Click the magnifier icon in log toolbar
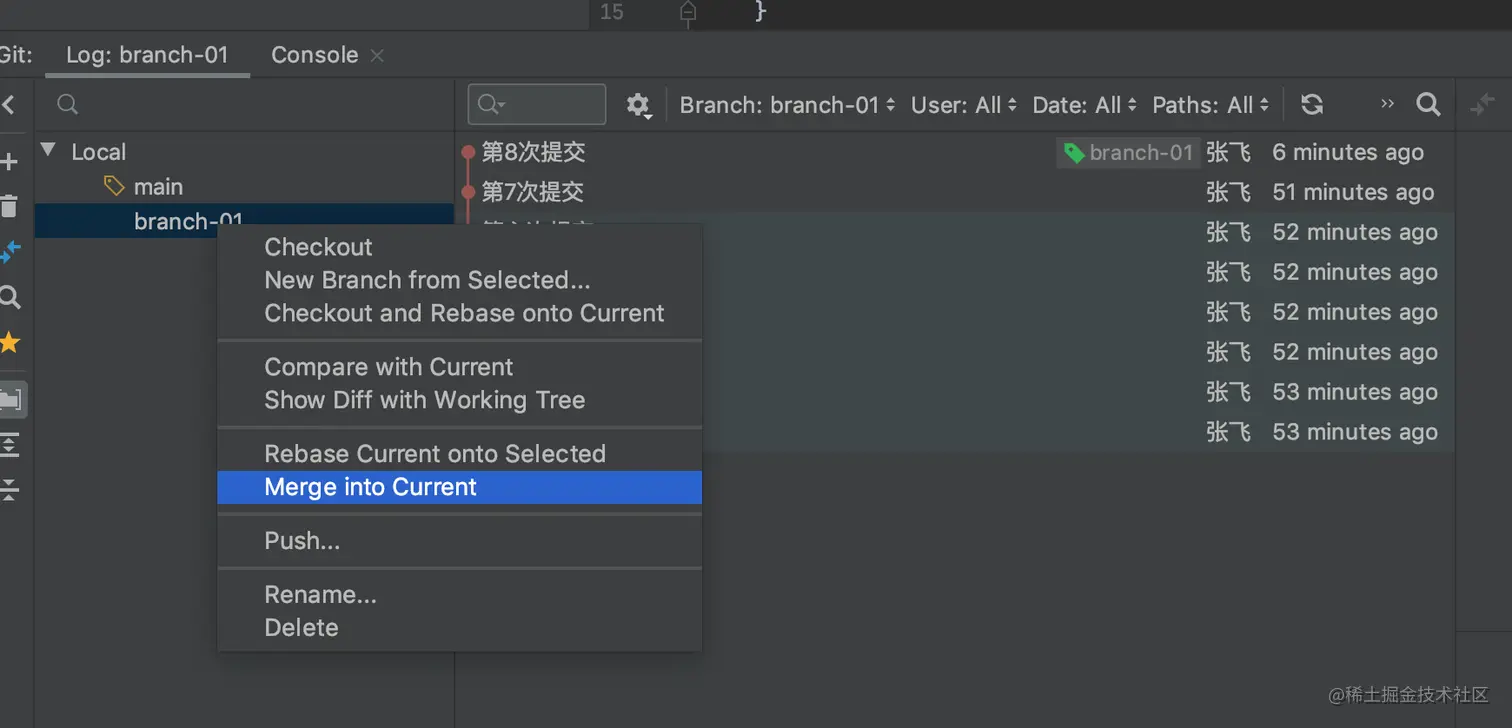This screenshot has width=1512, height=728. click(1429, 105)
